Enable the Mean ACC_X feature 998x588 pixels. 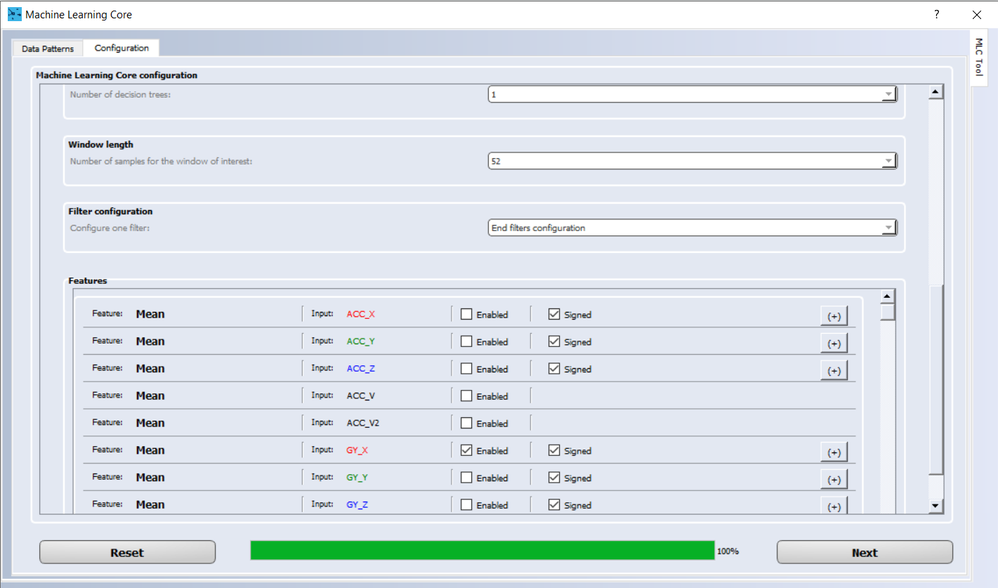(467, 314)
